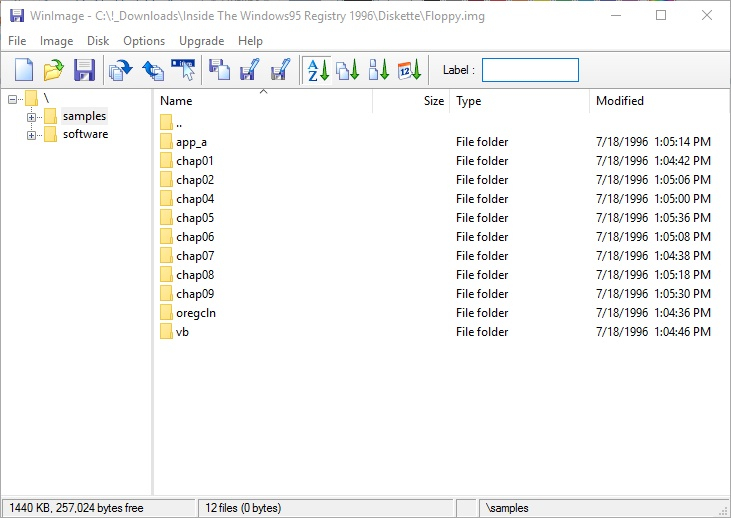Click the '1440 KB, 257,024 bytes free' status
Viewport: 731px width, 518px height.
pyautogui.click(x=76, y=508)
